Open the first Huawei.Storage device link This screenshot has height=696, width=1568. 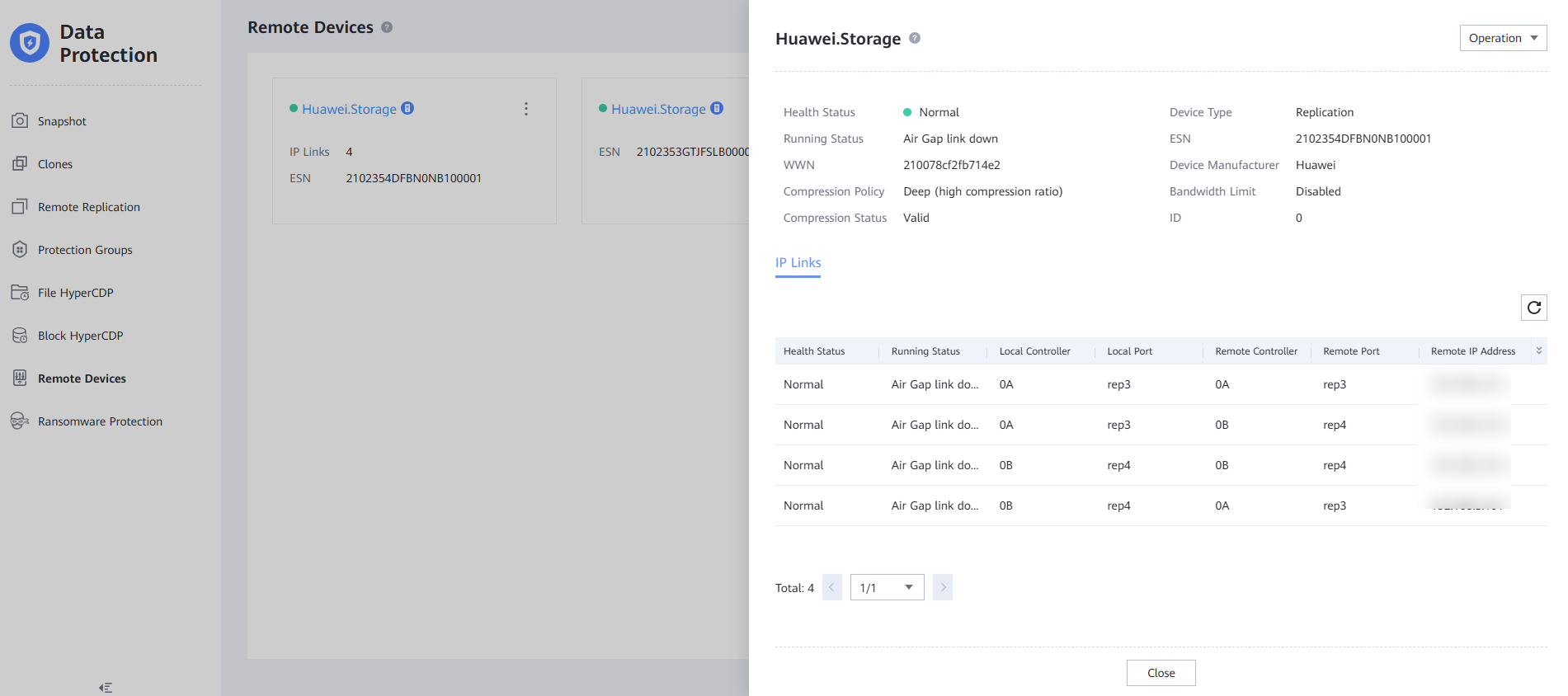(x=349, y=109)
